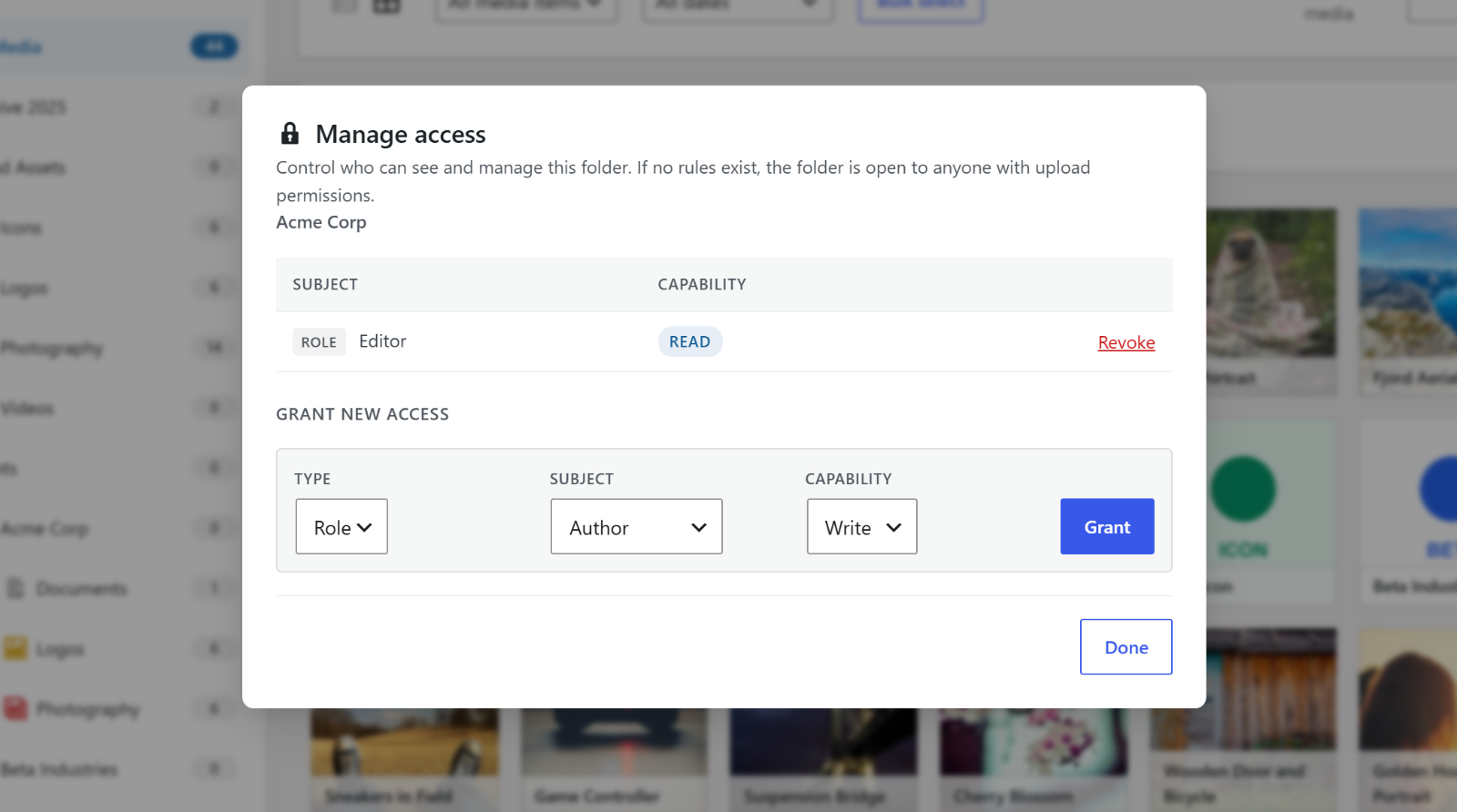Click the CAPABILITY column header in rules table
Image resolution: width=1457 pixels, height=812 pixels.
[x=702, y=284]
